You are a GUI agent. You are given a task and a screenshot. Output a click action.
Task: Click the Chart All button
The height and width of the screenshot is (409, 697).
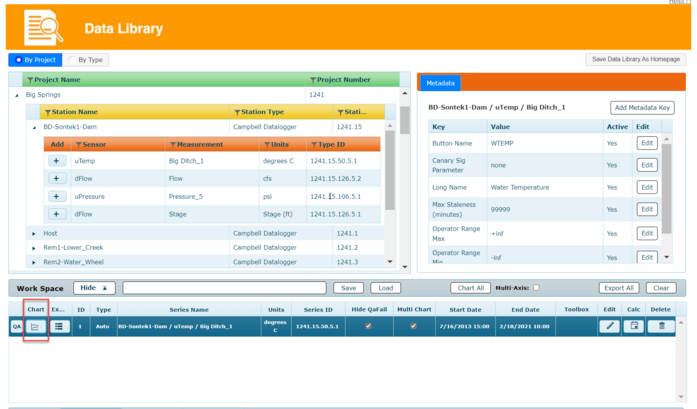(470, 288)
